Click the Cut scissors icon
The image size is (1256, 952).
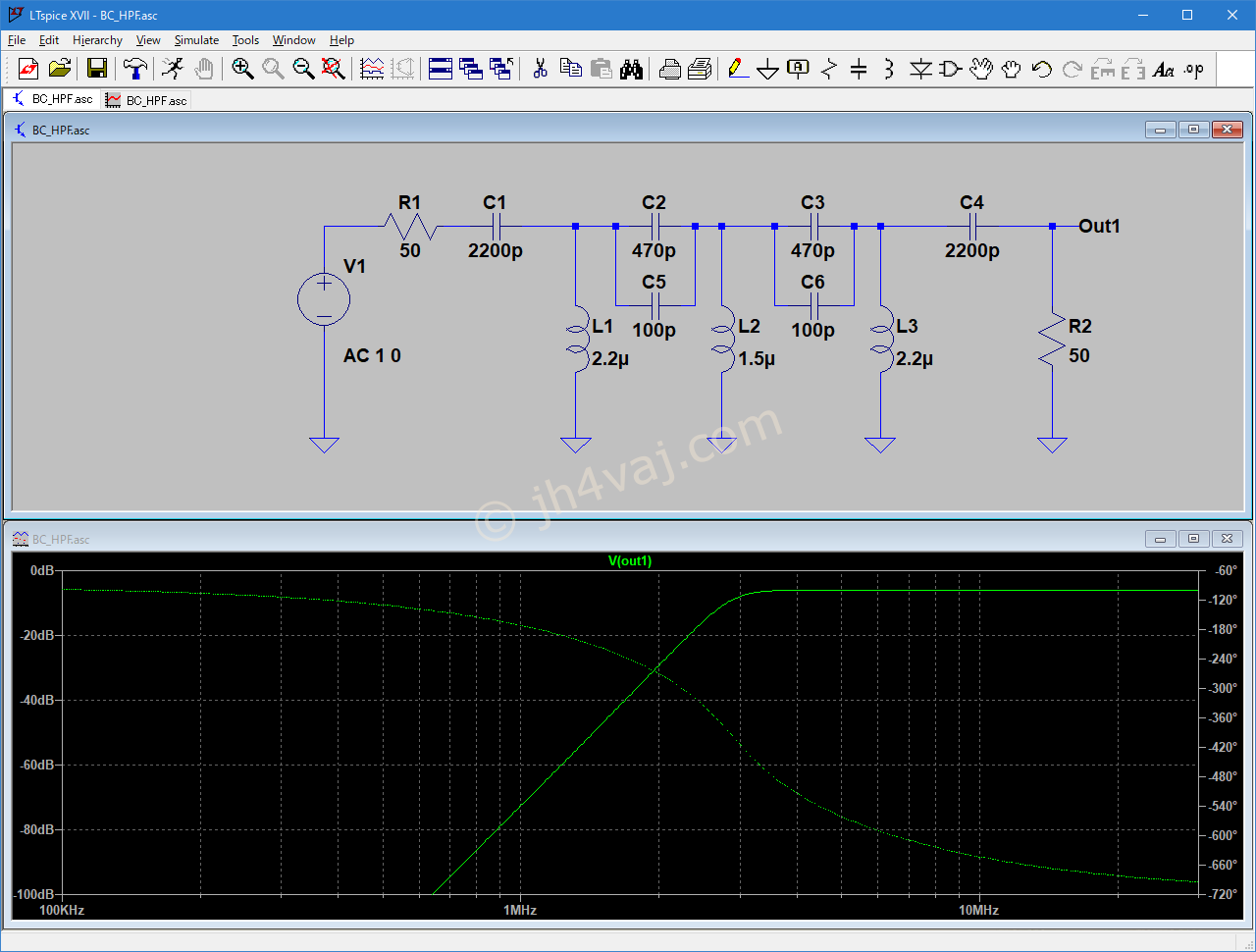coord(540,69)
